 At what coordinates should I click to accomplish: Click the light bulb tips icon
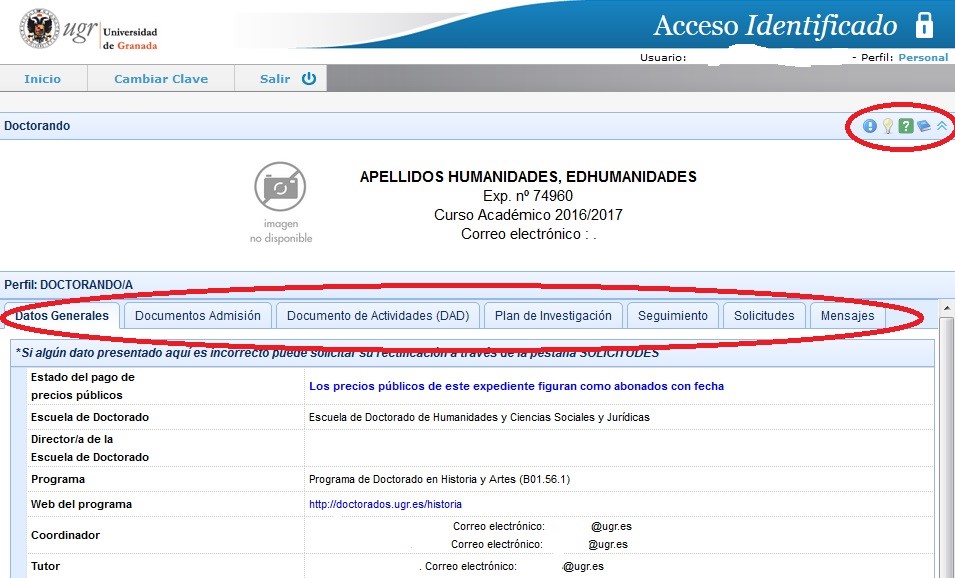coord(887,126)
